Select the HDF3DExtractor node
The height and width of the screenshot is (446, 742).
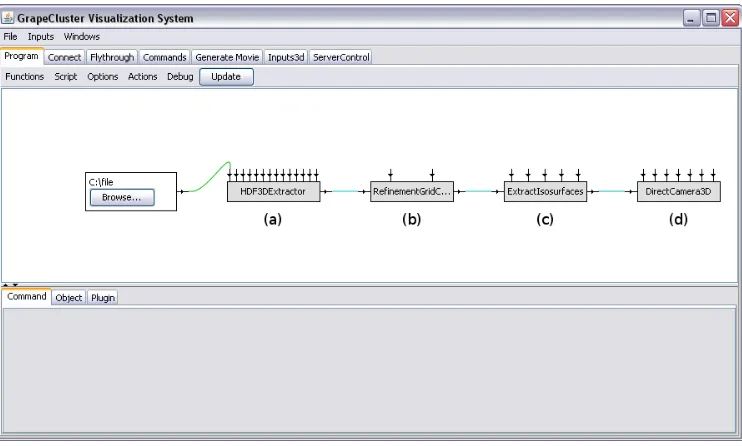(x=274, y=192)
